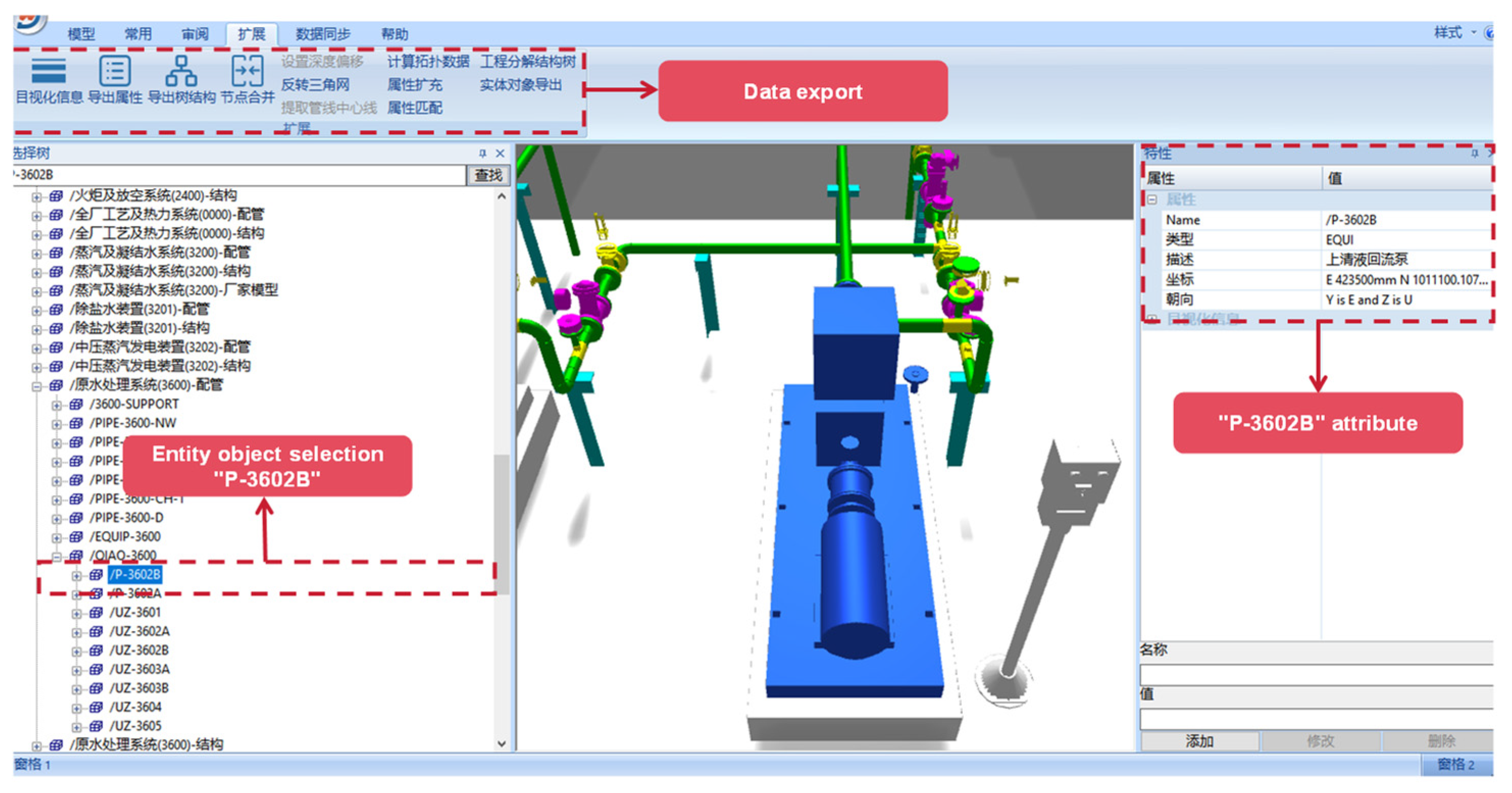1512x793 pixels.
Task: Click 实体对象导出 in the ribbon
Action: 521,85
